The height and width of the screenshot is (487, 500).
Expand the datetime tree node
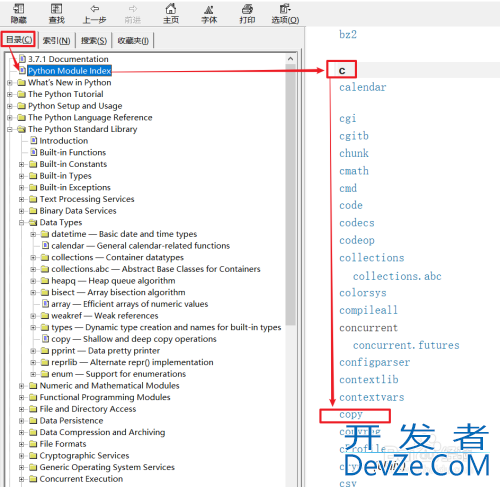[33, 234]
